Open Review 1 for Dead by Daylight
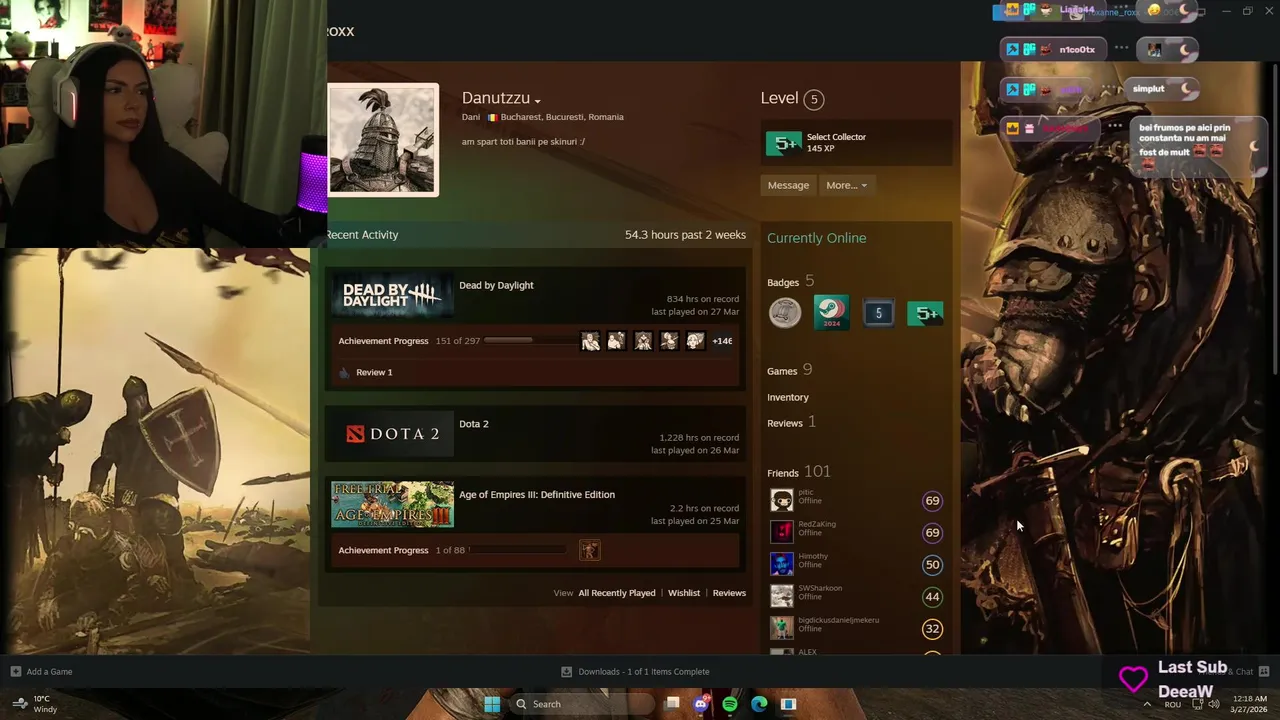The image size is (1280, 720). tap(374, 372)
